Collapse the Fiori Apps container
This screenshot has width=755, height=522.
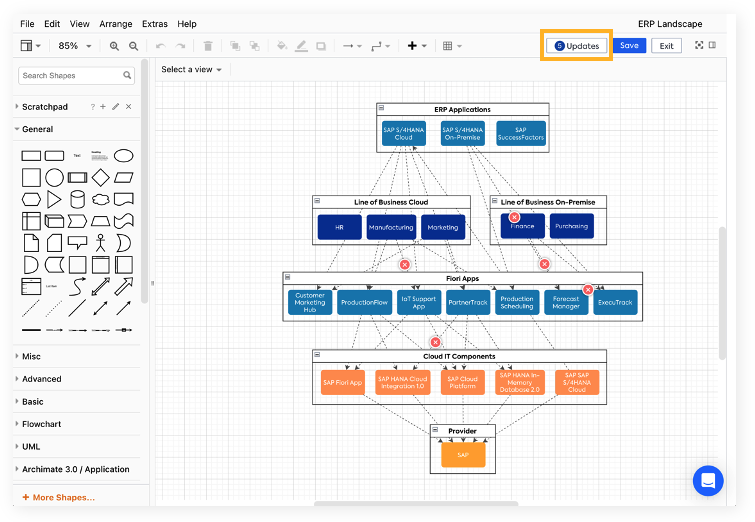[x=287, y=277]
